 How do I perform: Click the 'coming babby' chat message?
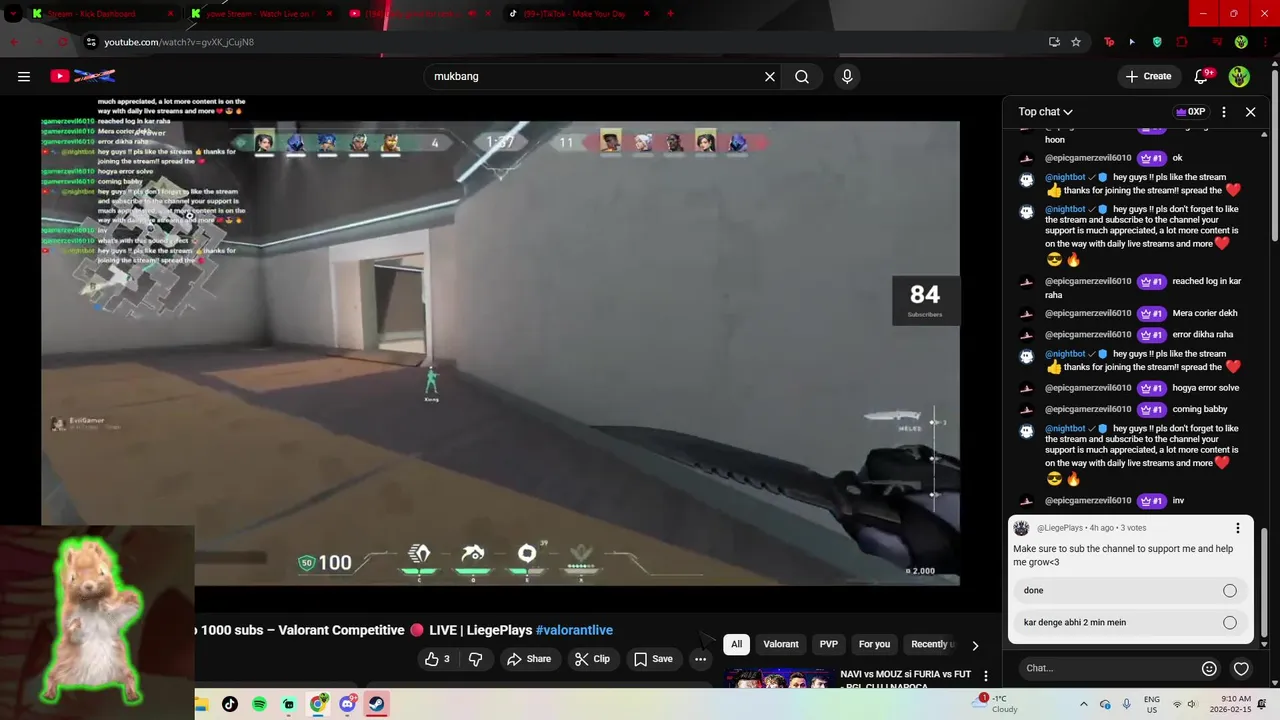1200,409
